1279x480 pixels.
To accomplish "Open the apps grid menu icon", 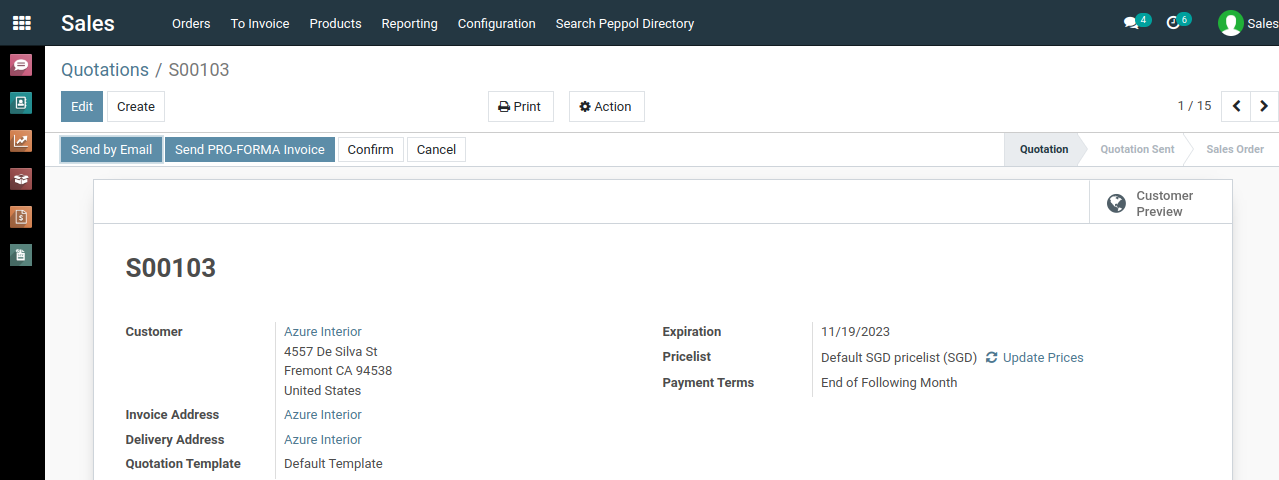I will point(21,23).
